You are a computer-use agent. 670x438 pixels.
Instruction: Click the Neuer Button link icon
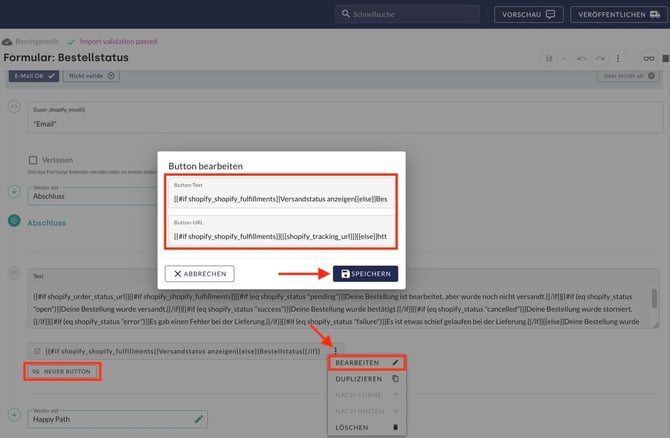[35, 371]
